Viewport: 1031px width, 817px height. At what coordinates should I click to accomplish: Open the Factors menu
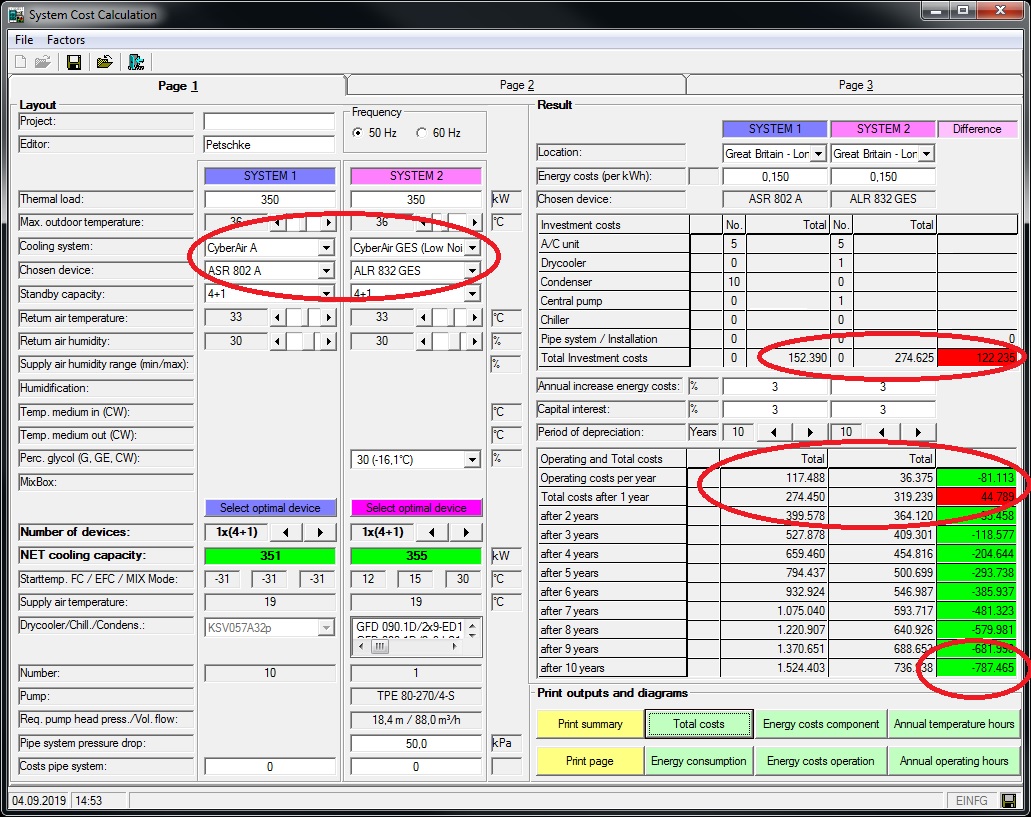pyautogui.click(x=66, y=40)
